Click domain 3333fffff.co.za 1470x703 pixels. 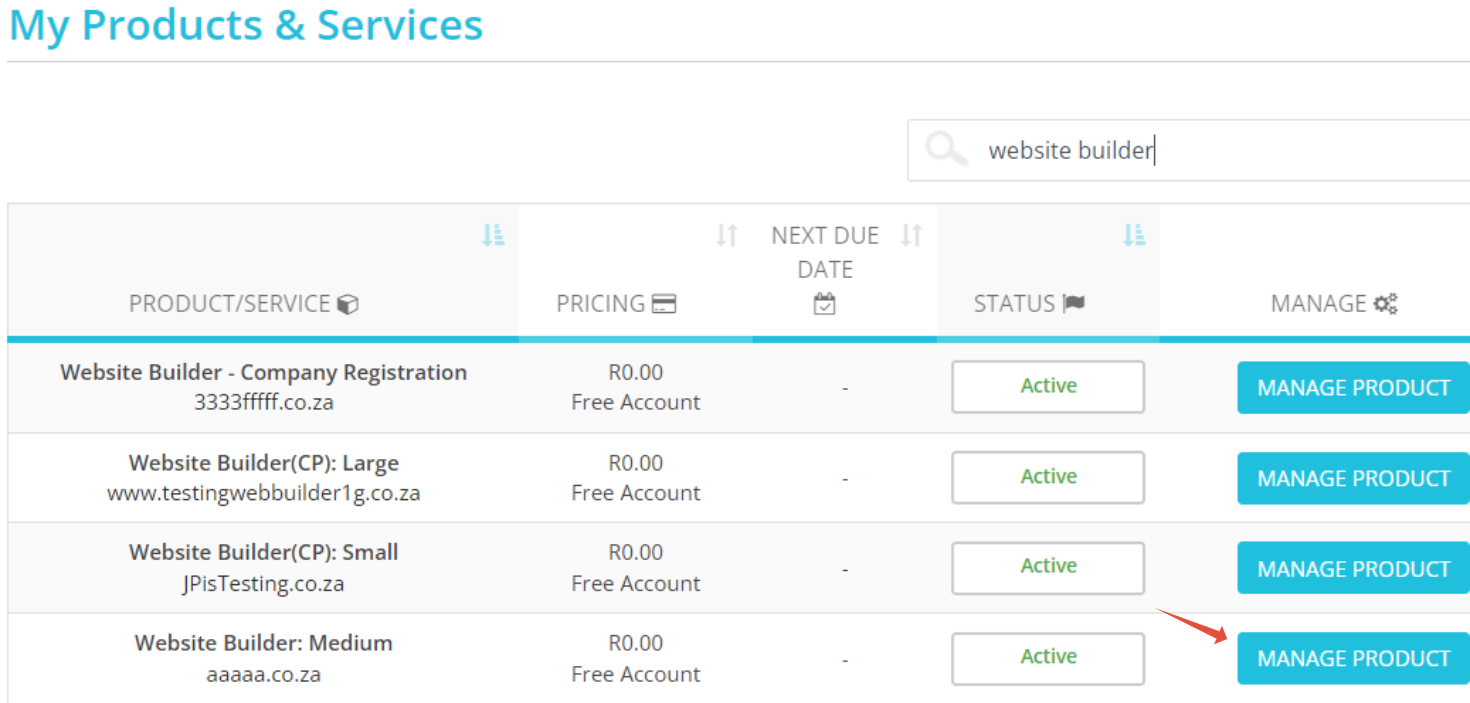[x=264, y=402]
